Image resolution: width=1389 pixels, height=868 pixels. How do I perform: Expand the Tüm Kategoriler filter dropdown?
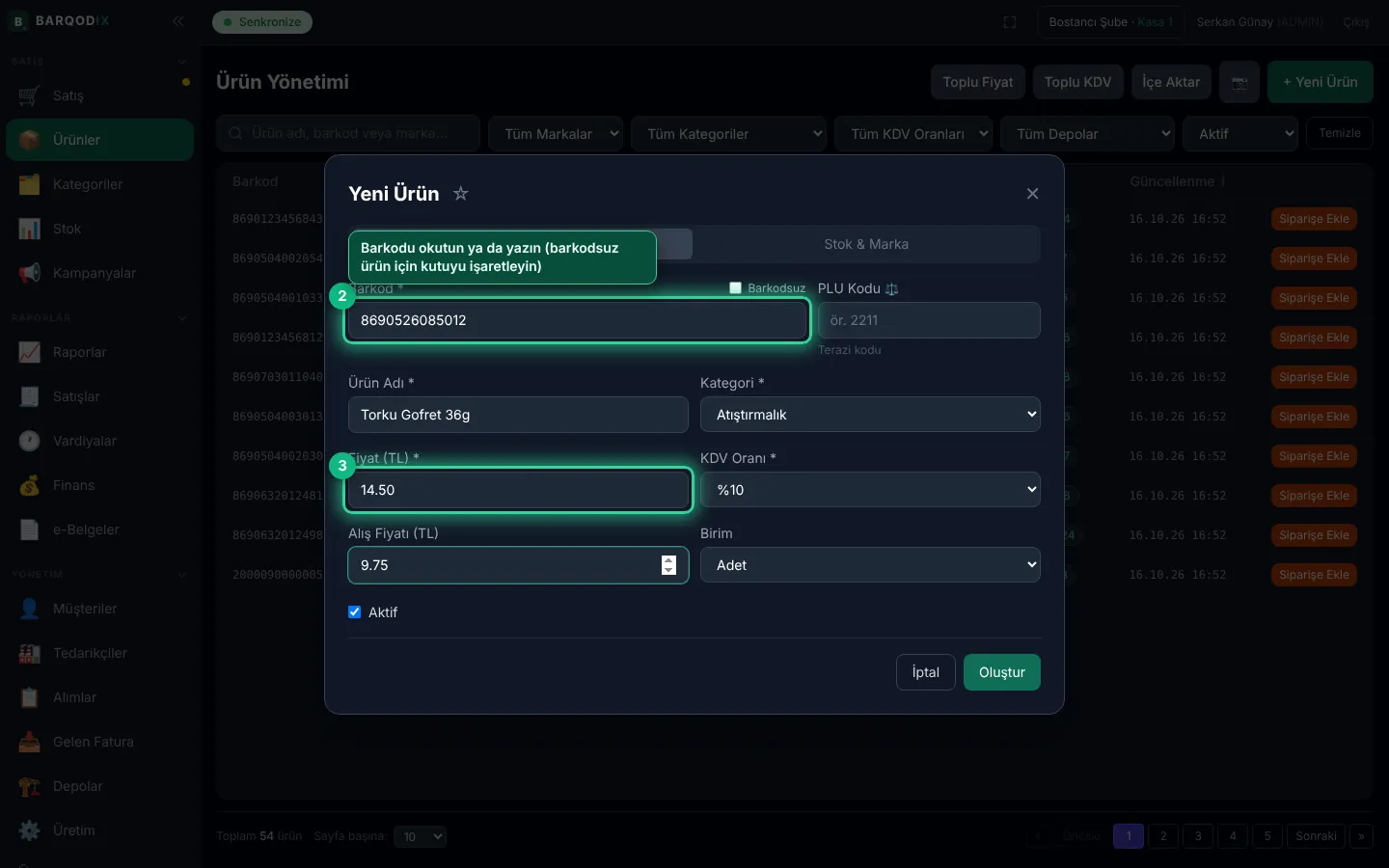(729, 134)
